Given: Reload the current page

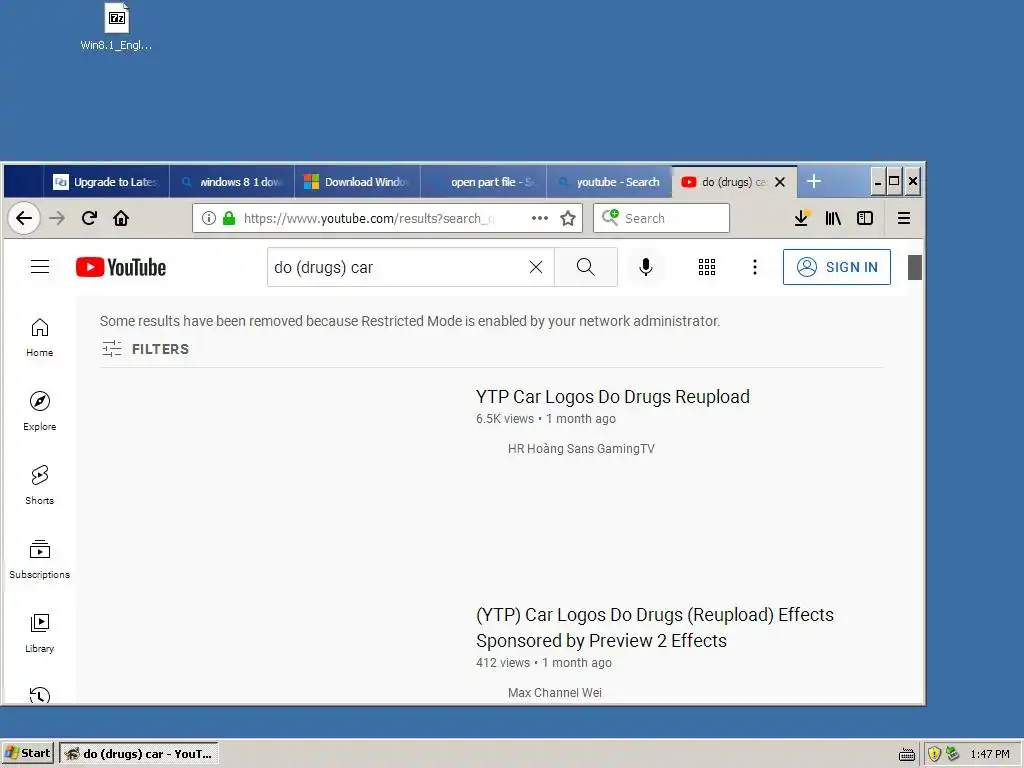Looking at the screenshot, I should [89, 218].
